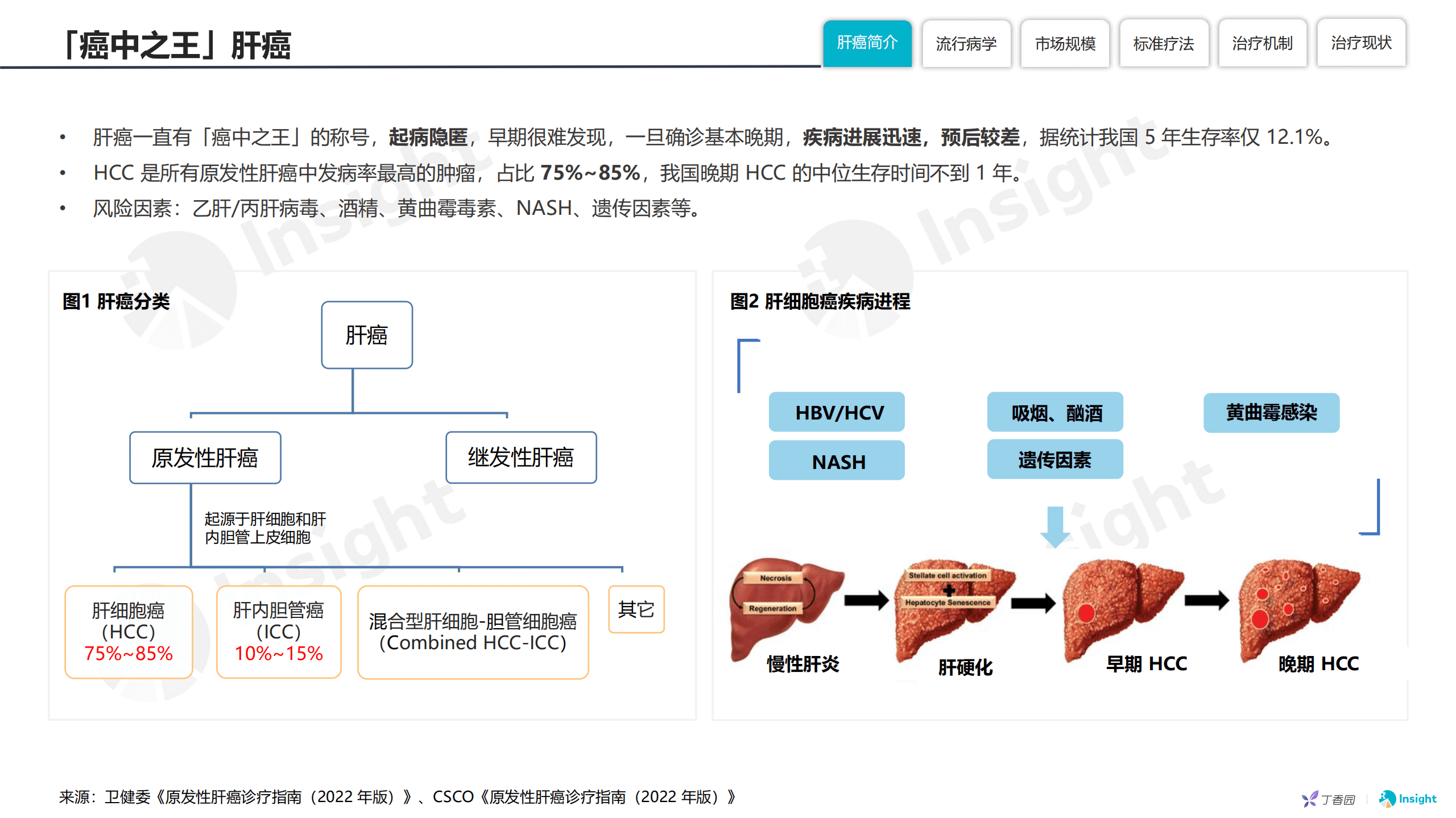Select the 治疗现状 navigation item
Screen dimensions: 1456x818
pyautogui.click(x=1361, y=43)
